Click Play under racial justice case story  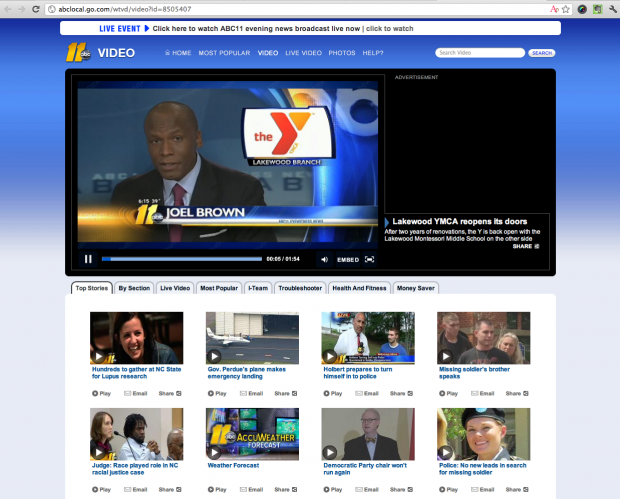tap(102, 490)
